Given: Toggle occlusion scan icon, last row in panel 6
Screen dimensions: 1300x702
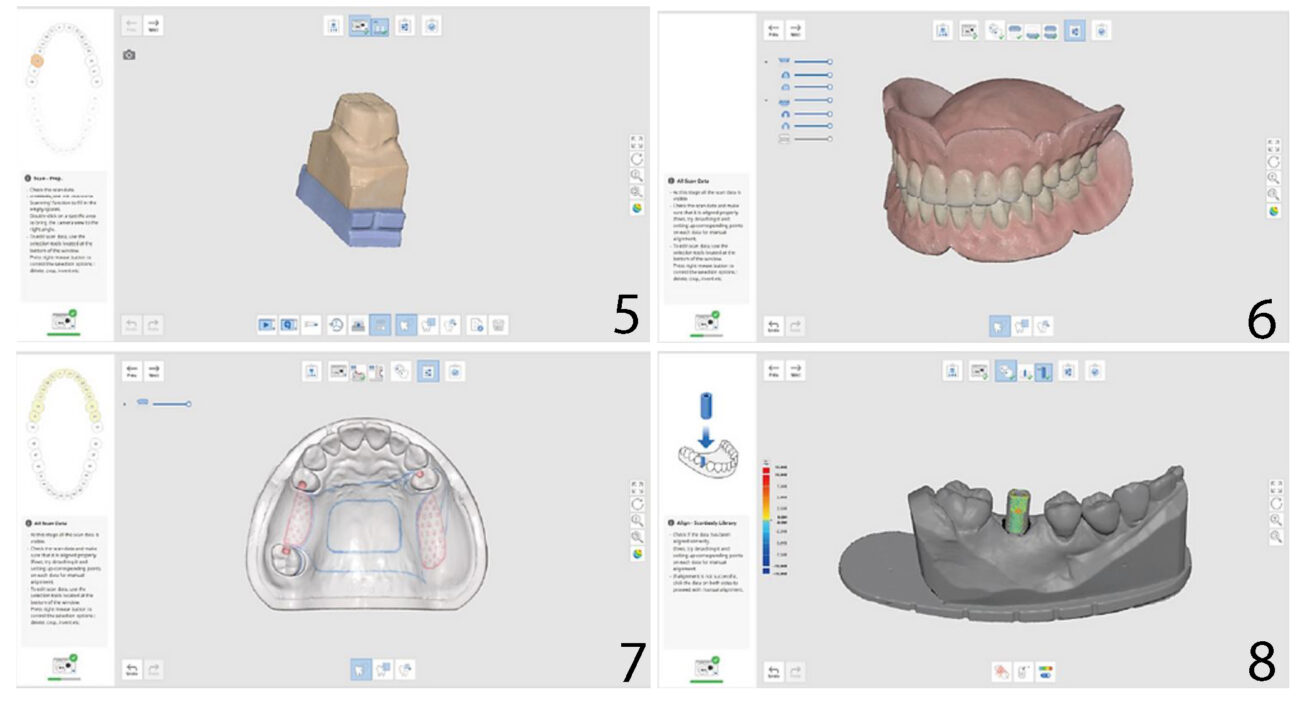Looking at the screenshot, I should [x=784, y=139].
